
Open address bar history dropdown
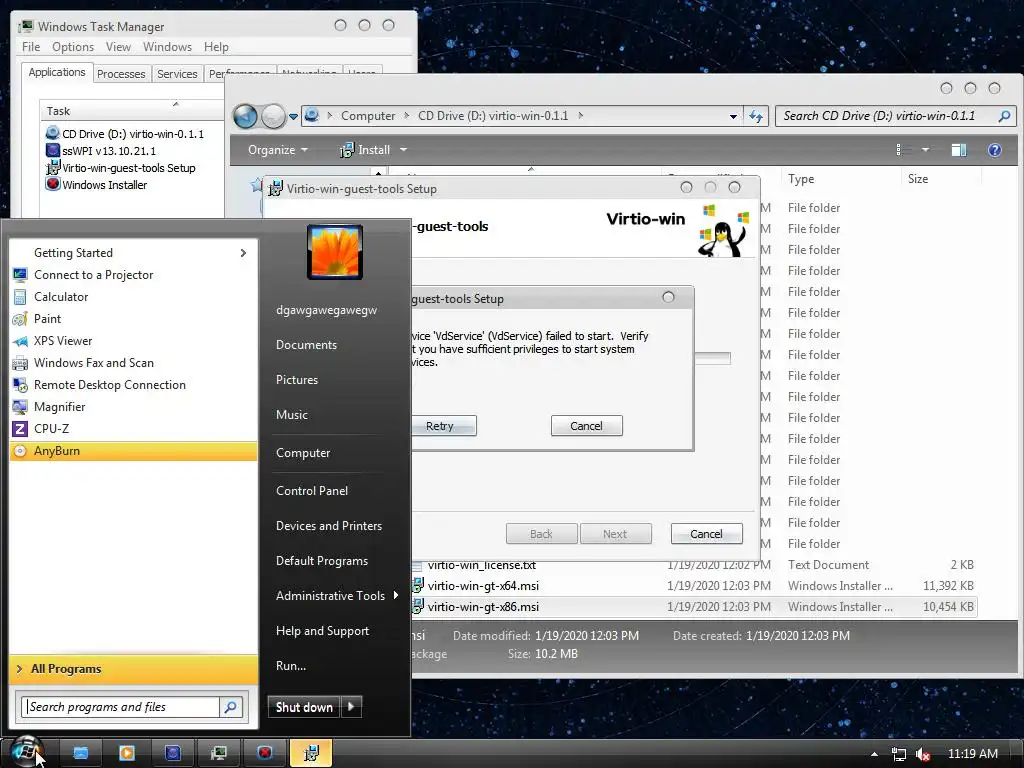point(733,116)
